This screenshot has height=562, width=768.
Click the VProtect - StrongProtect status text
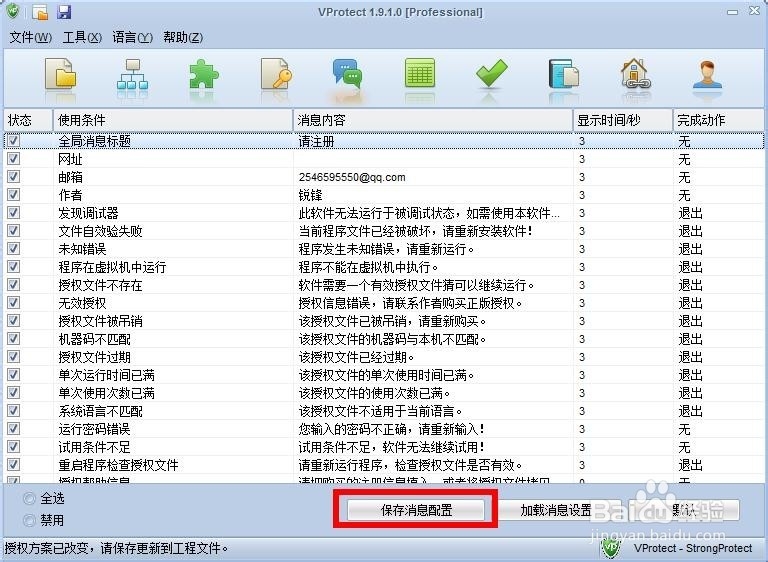point(693,548)
